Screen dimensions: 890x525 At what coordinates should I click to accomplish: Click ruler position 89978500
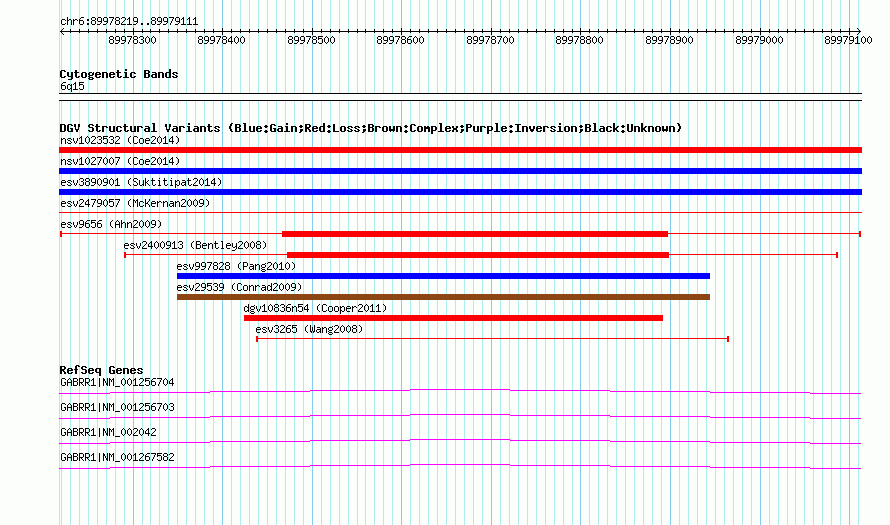(x=312, y=40)
